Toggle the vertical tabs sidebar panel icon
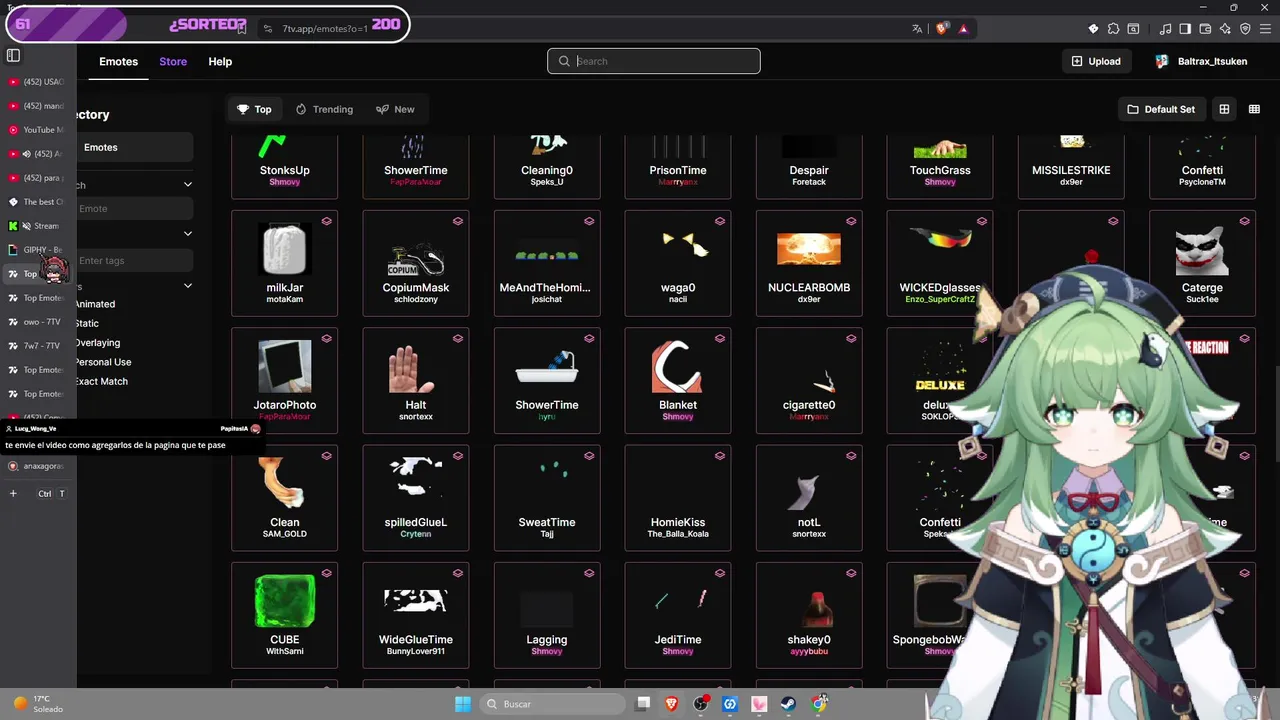The height and width of the screenshot is (720, 1280). coord(13,55)
